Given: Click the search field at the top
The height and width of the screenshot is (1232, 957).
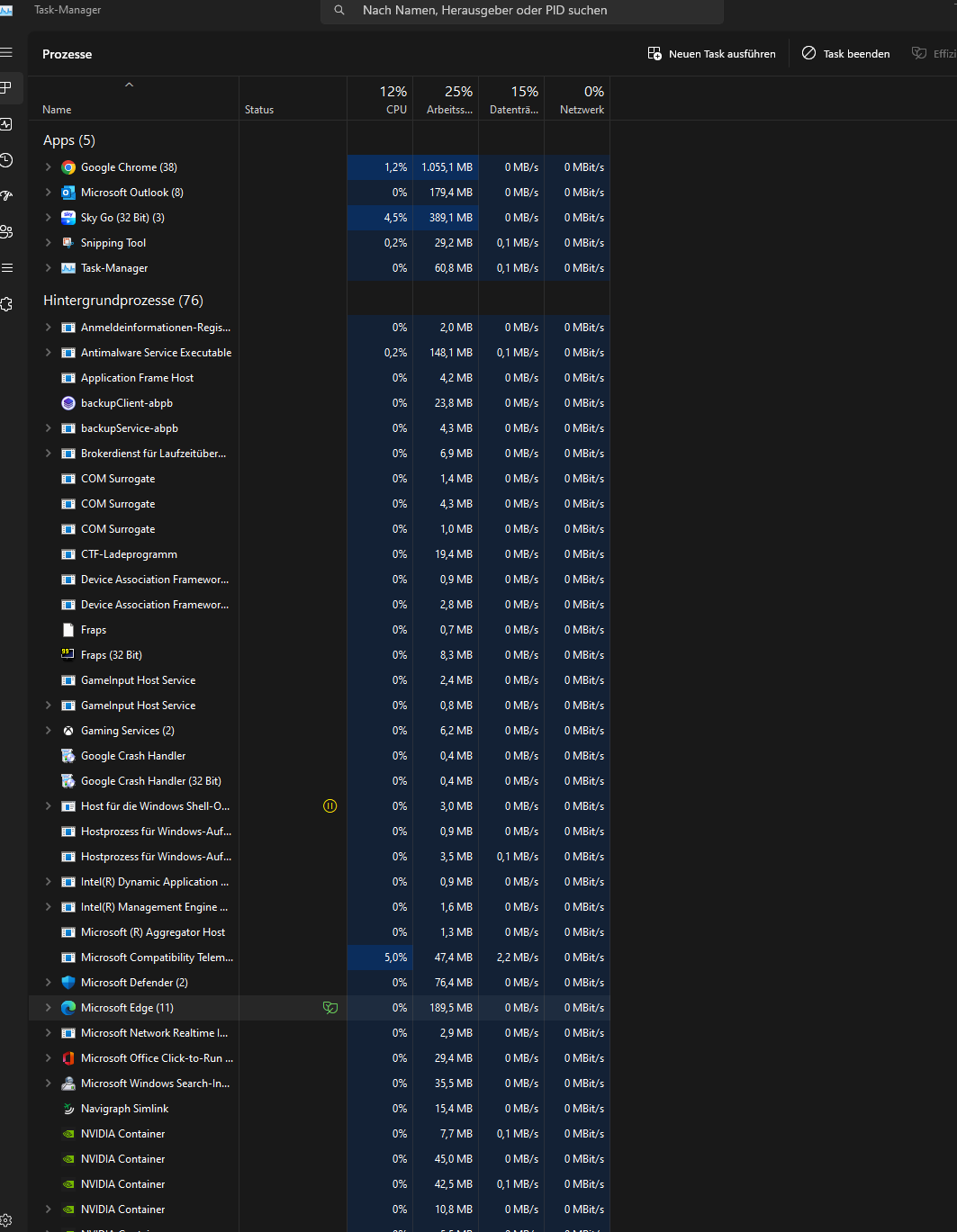Looking at the screenshot, I should pos(522,12).
